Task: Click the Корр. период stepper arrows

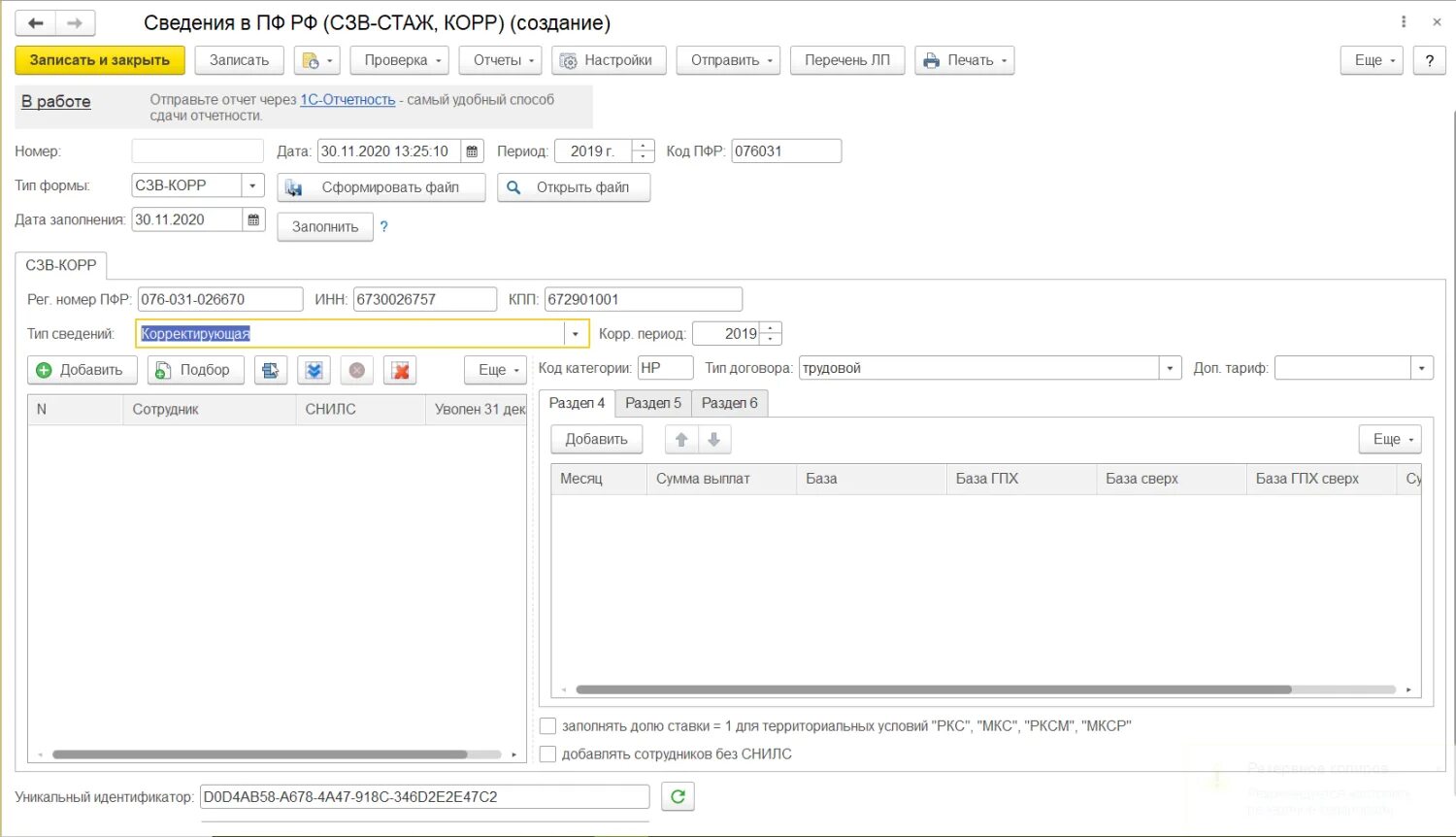Action: (771, 334)
